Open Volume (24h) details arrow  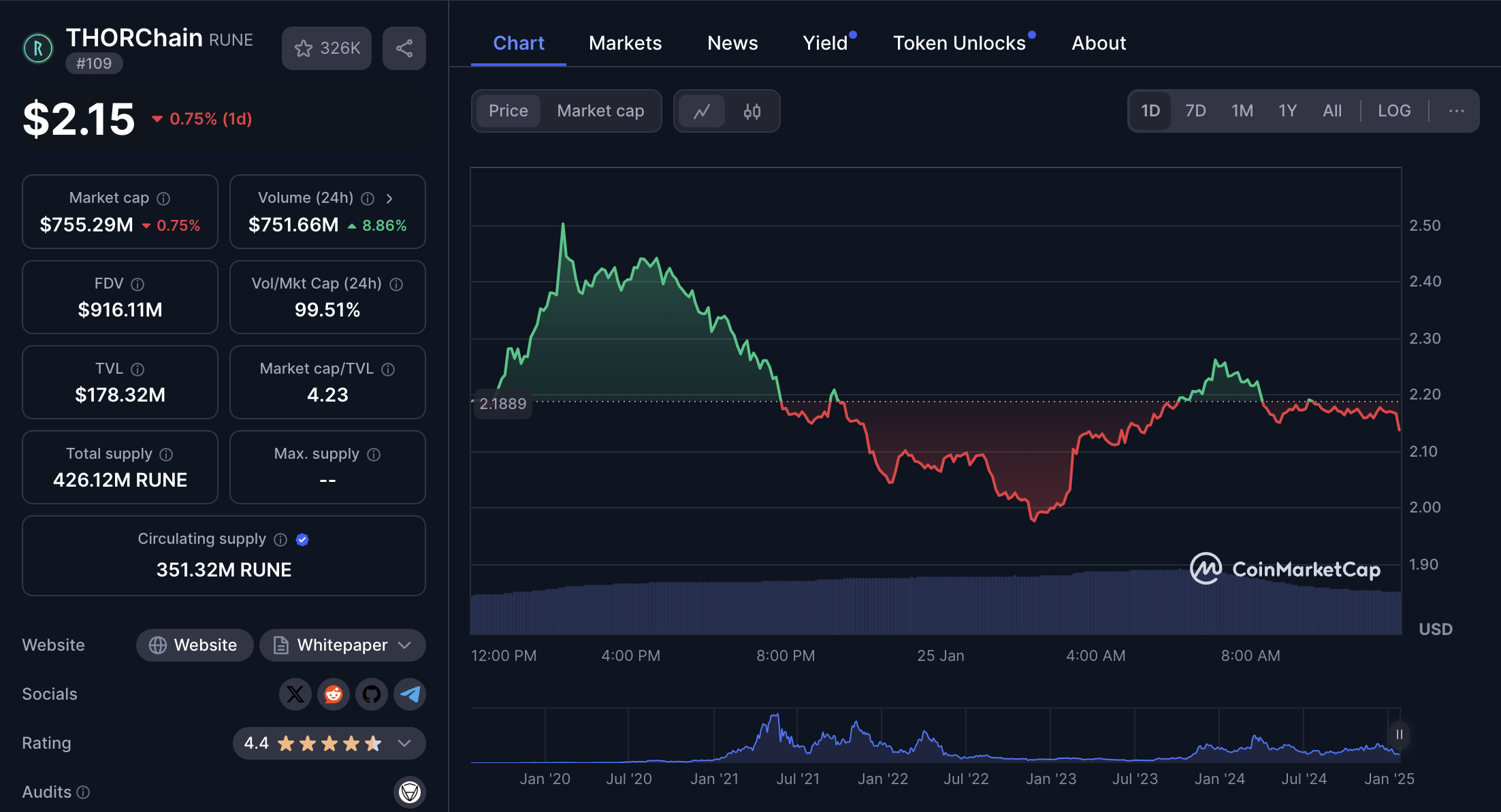click(x=389, y=199)
